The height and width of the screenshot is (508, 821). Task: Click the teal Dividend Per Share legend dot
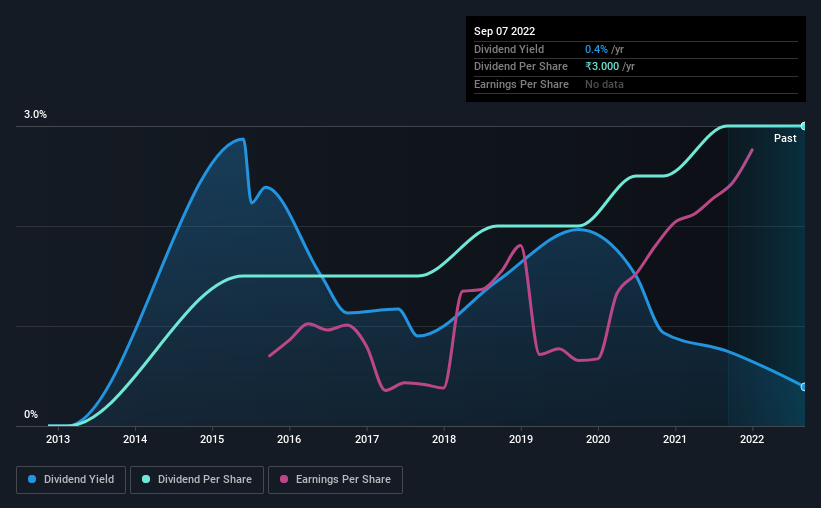point(146,479)
